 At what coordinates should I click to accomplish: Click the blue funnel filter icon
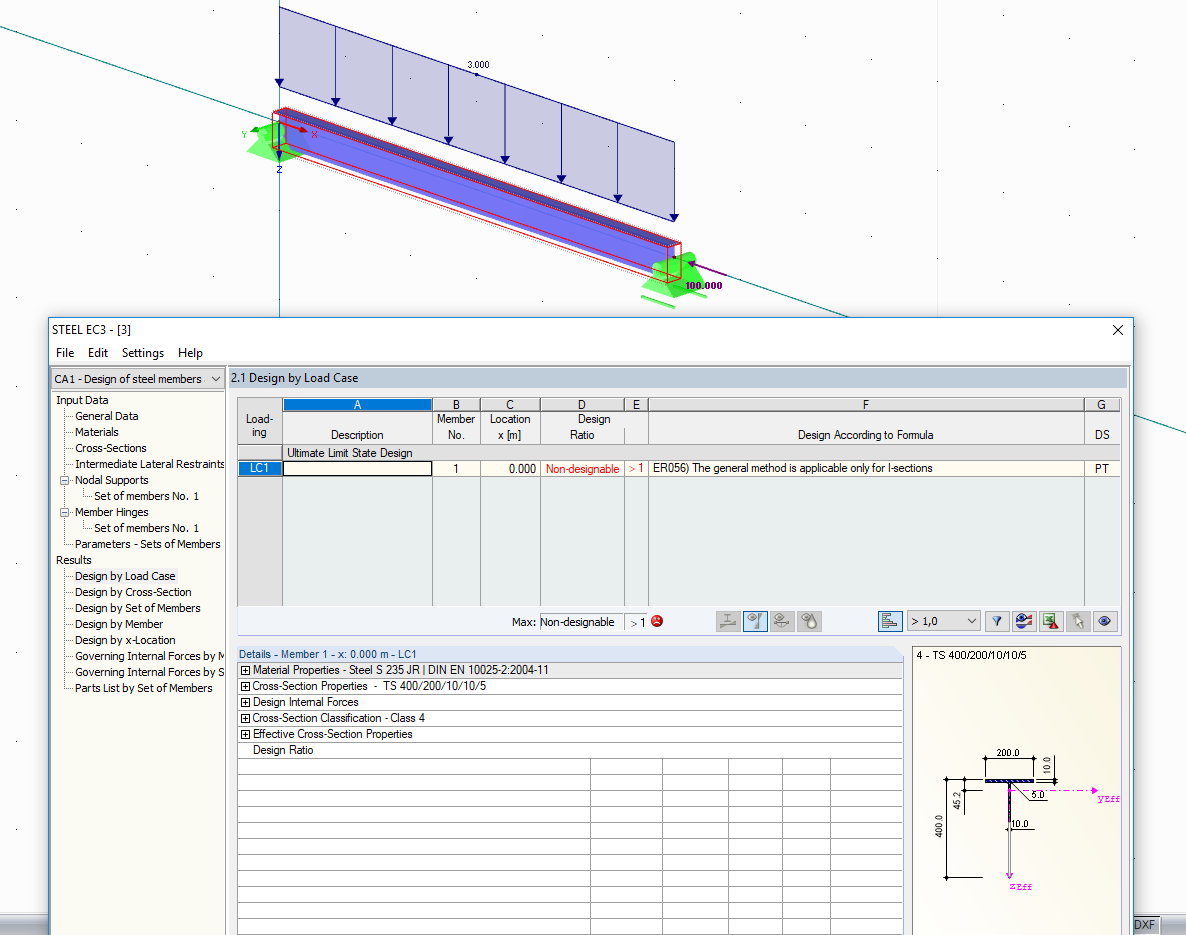click(997, 622)
